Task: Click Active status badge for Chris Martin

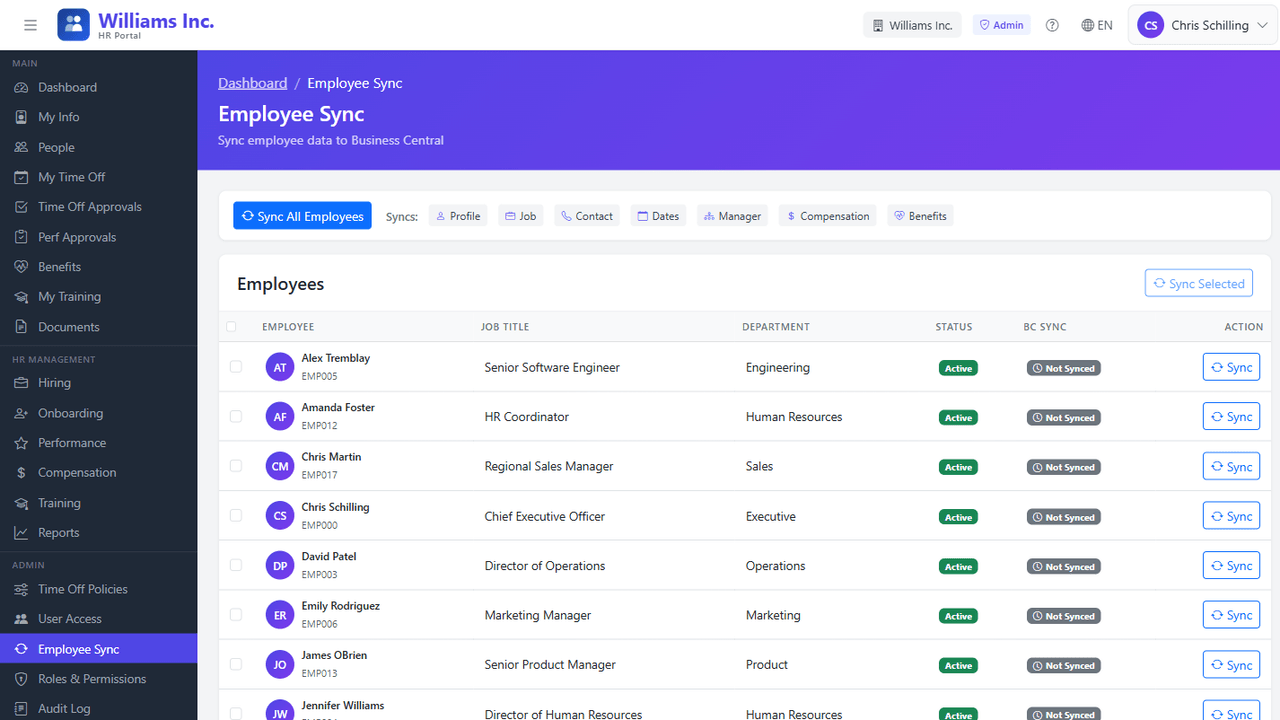Action: 958,467
